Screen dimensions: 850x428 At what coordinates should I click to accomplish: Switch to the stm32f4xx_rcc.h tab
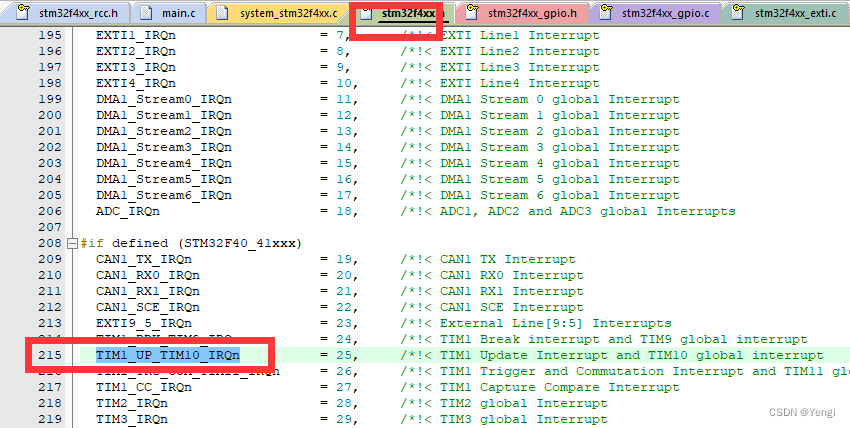coord(67,13)
